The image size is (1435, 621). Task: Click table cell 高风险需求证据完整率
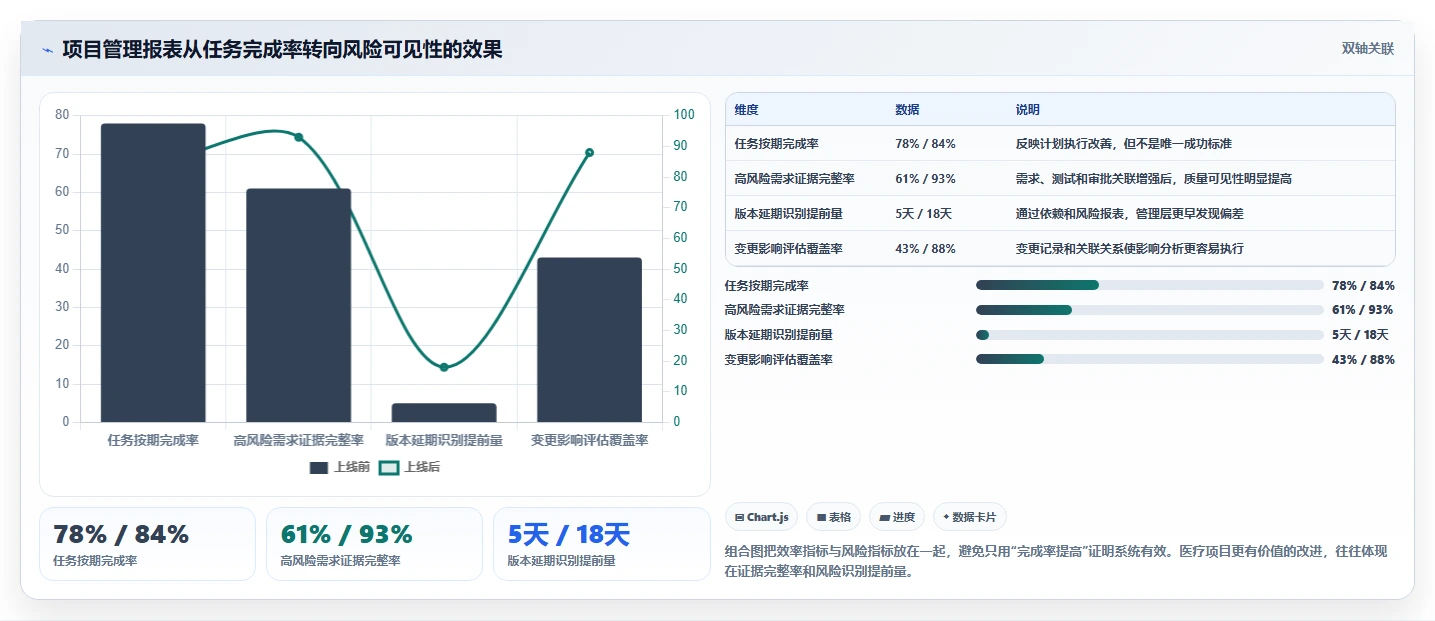794,179
